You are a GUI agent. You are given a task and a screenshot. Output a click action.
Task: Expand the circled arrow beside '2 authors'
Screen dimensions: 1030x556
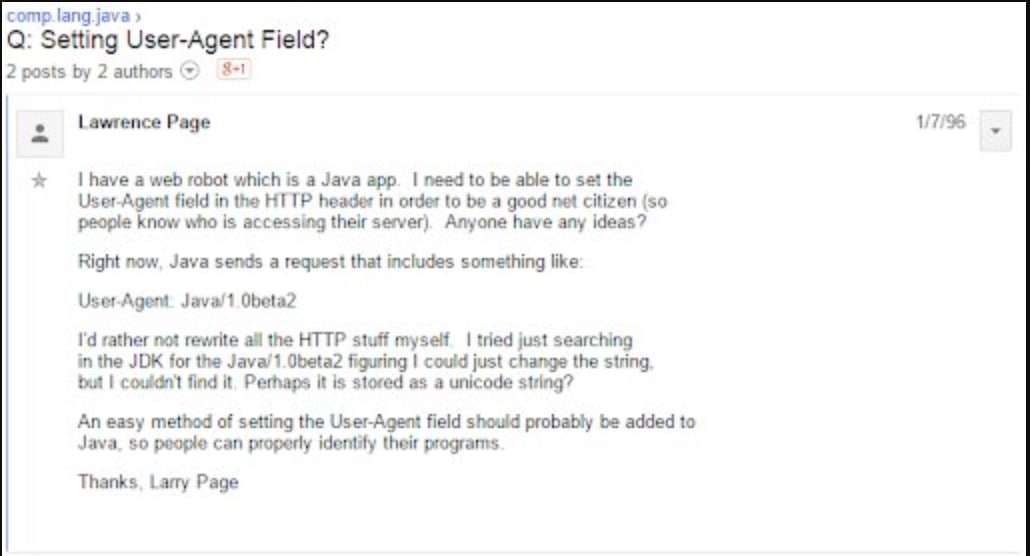pyautogui.click(x=190, y=70)
